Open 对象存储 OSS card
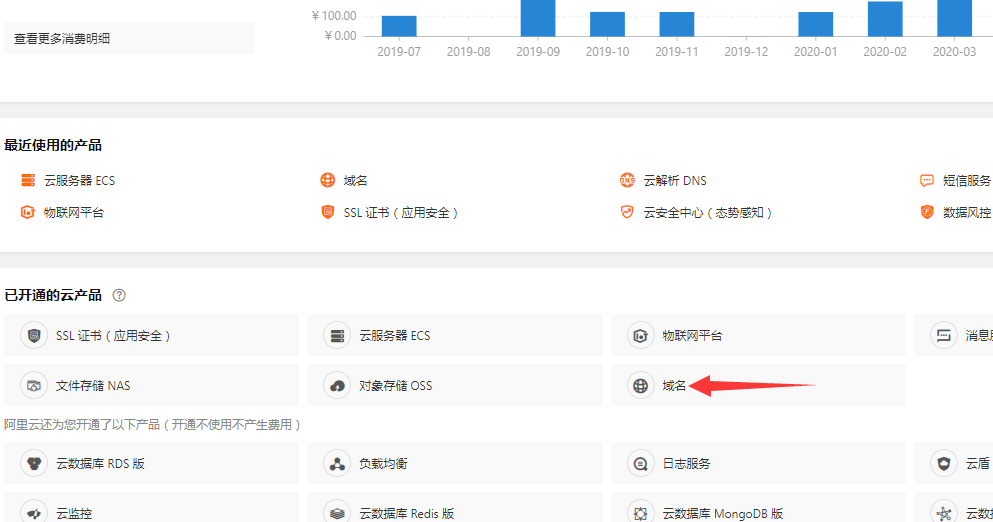Screen dimensions: 993x522 tap(455, 385)
